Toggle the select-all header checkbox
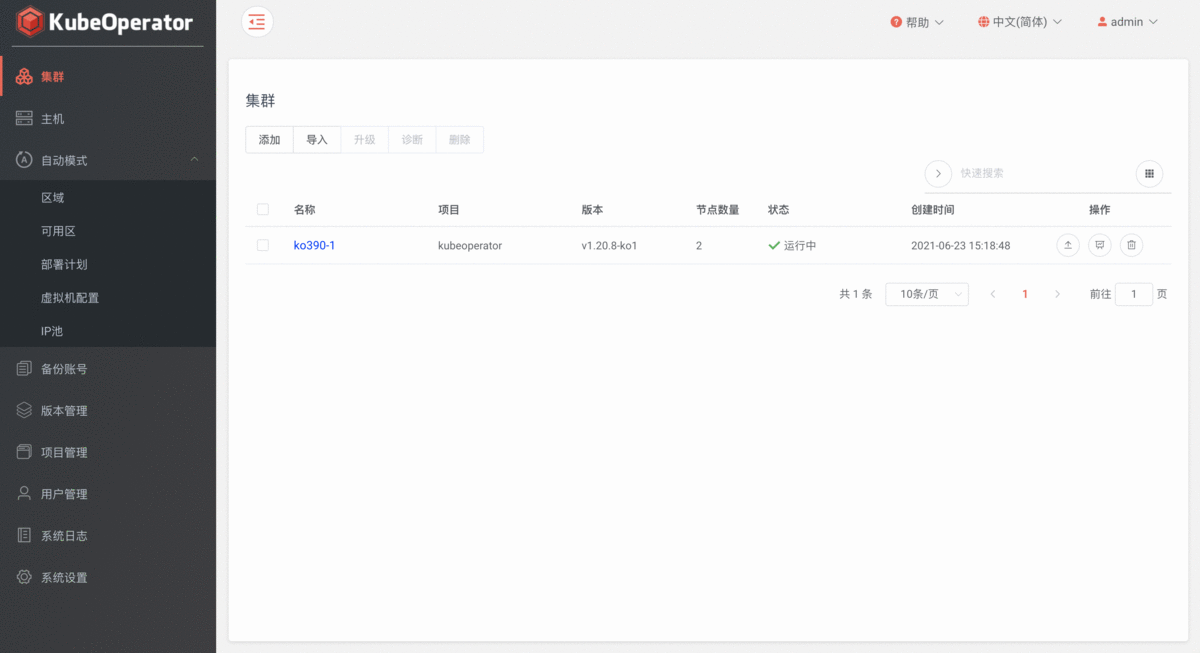 click(263, 210)
